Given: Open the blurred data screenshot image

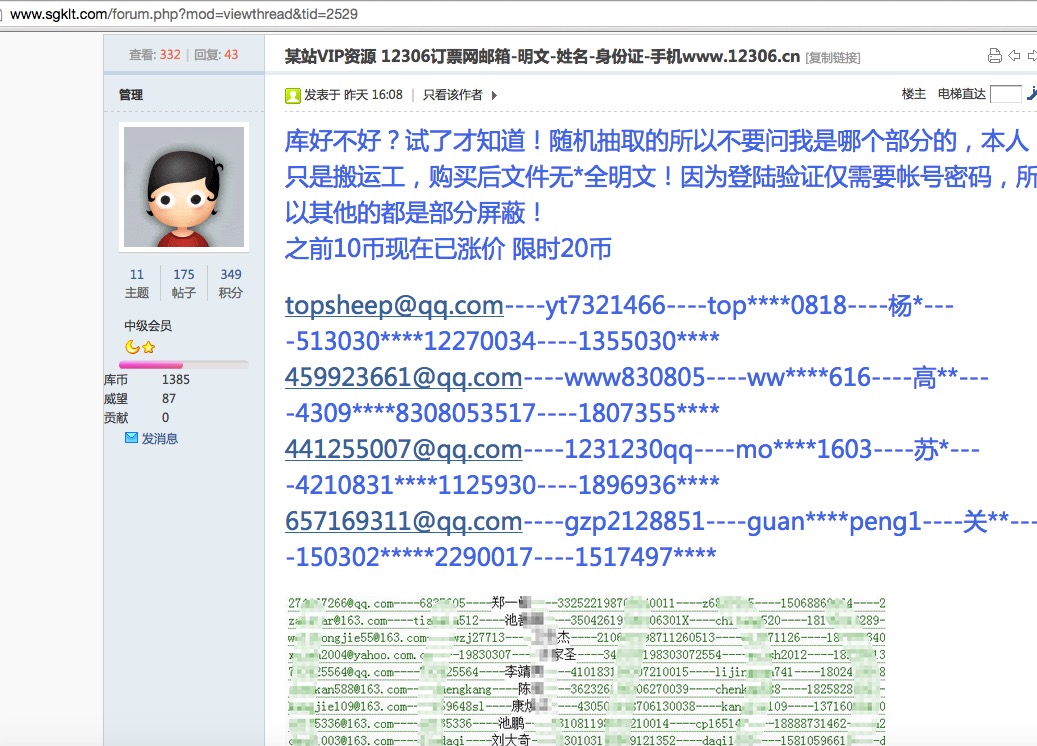Looking at the screenshot, I should [x=587, y=669].
